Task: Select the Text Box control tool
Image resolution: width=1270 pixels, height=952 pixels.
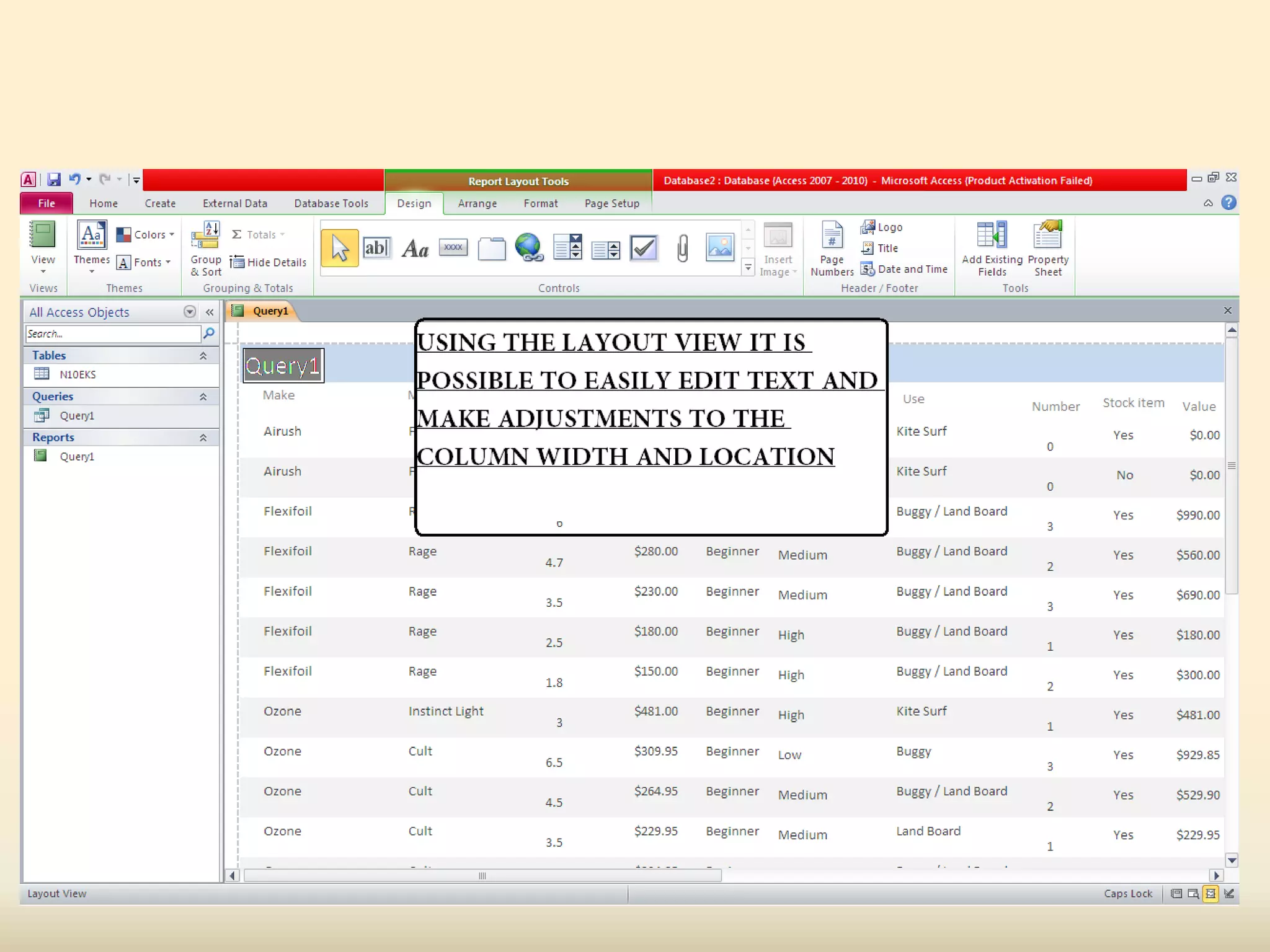Action: [376, 249]
